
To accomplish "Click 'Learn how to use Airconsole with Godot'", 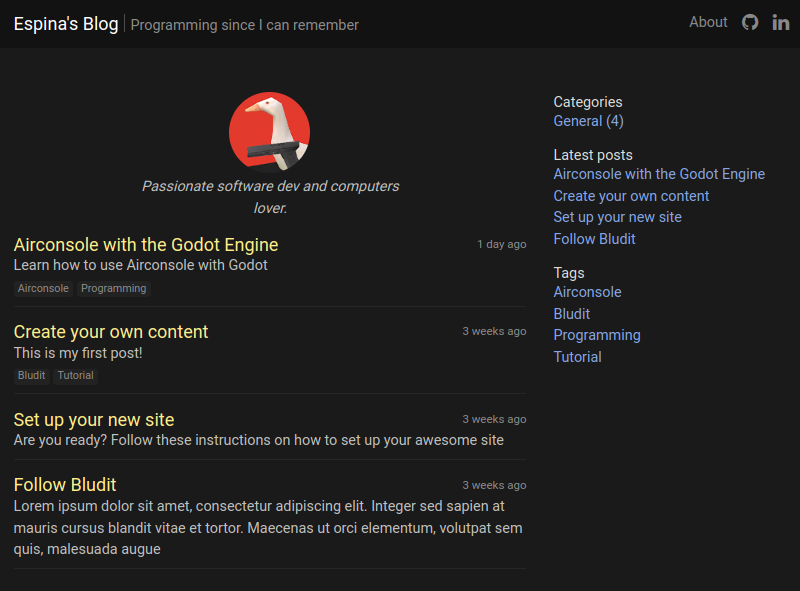I will pyautogui.click(x=140, y=265).
